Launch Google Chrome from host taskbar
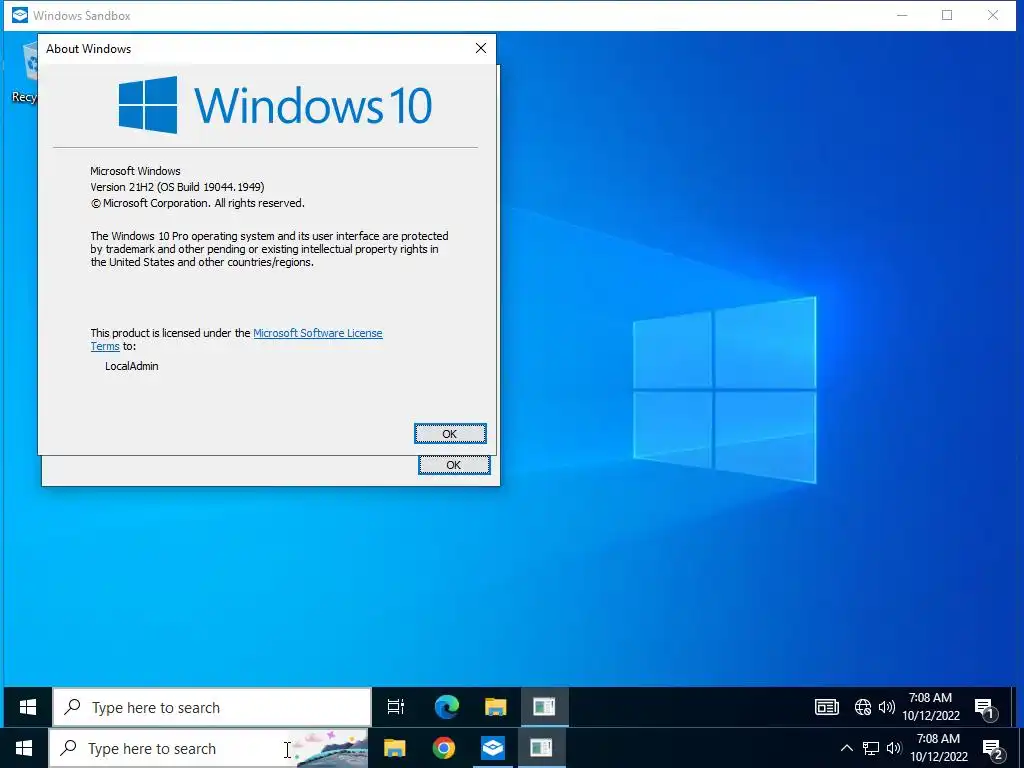Image resolution: width=1024 pixels, height=768 pixels. (x=443, y=748)
